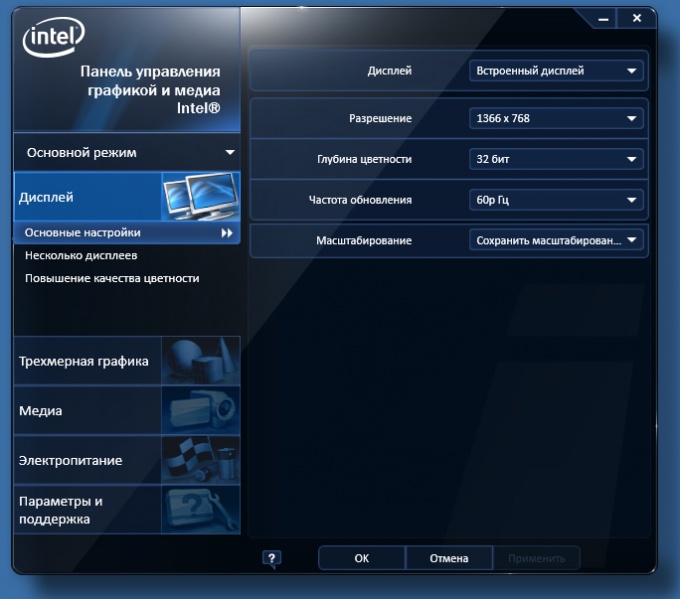Screen dimensions: 680x599
Task: Click the Intel logo
Action: pyautogui.click(x=53, y=36)
